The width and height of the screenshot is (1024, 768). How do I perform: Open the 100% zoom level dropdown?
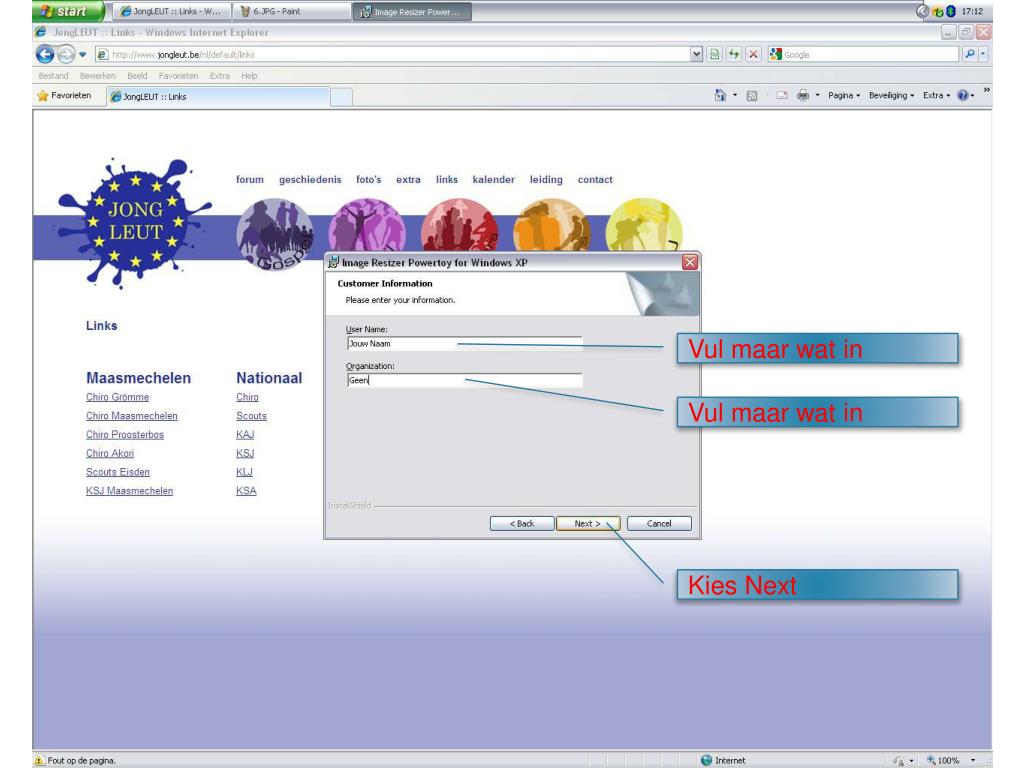coord(973,760)
